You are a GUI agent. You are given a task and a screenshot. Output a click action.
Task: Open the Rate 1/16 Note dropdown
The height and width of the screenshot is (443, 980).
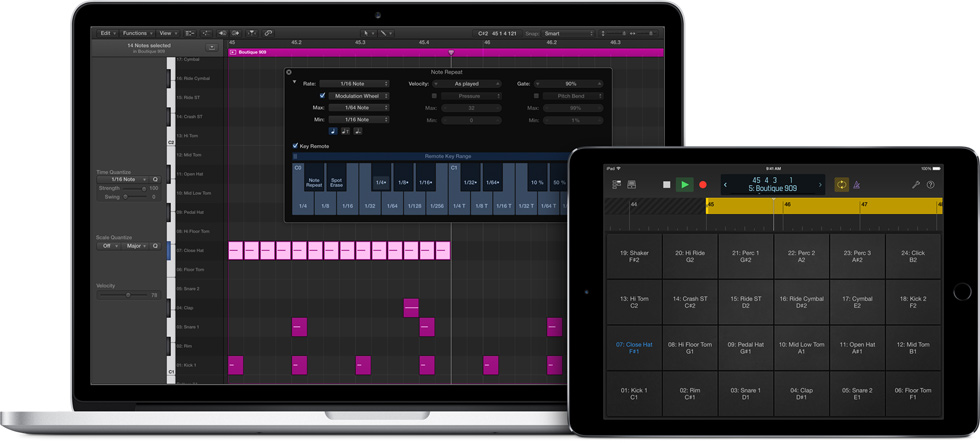point(354,84)
